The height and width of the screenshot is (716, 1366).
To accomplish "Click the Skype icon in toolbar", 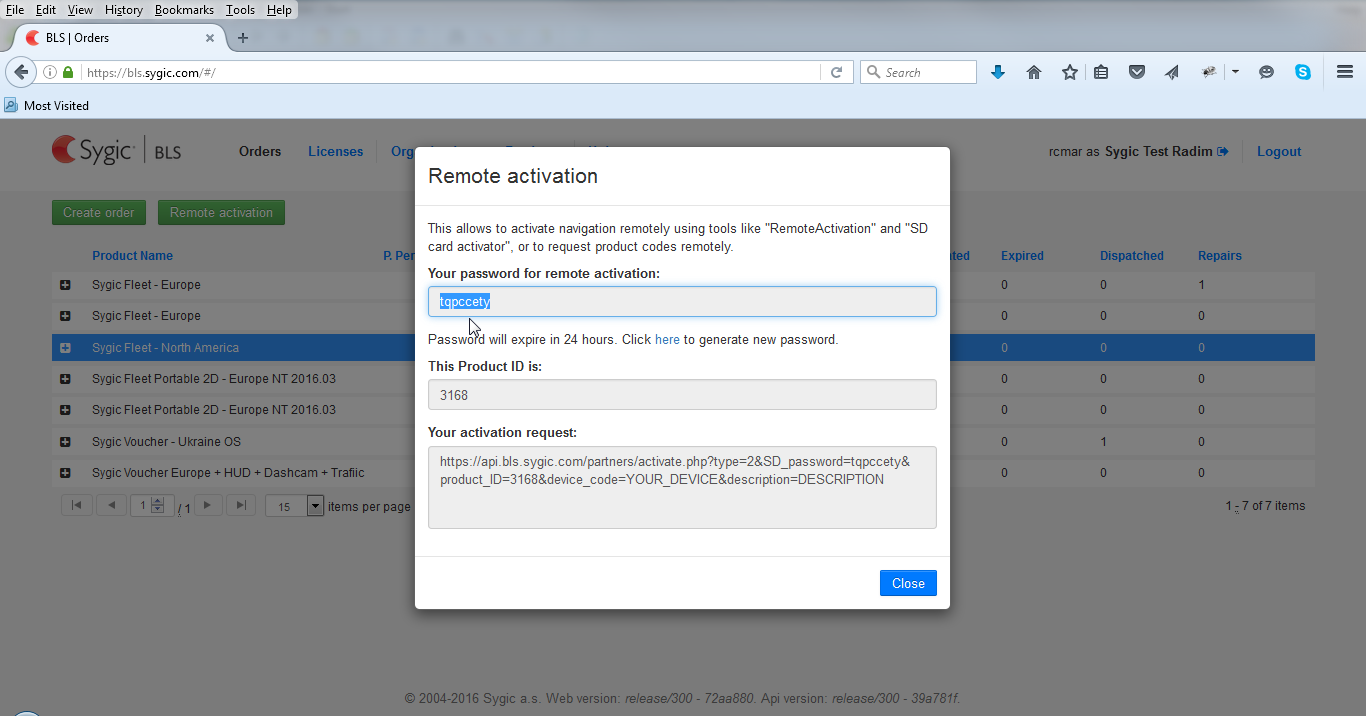I will (x=1303, y=72).
